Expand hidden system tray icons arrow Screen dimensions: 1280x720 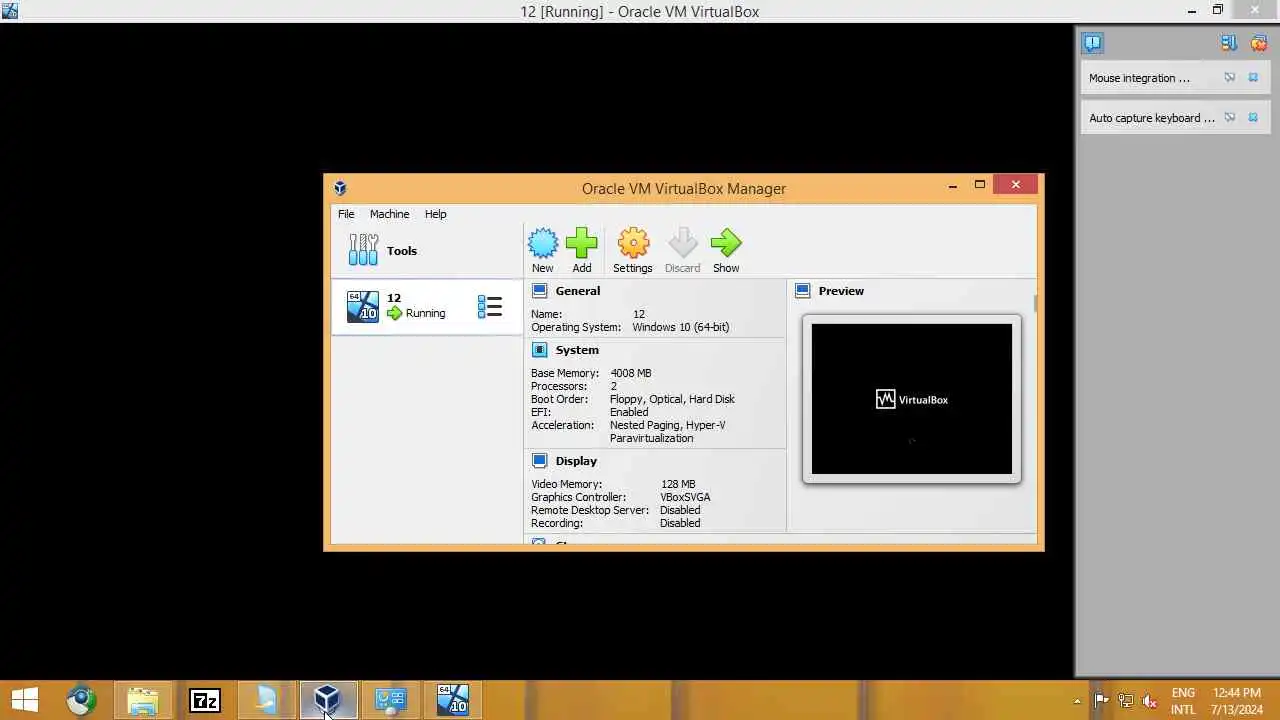coord(1077,701)
